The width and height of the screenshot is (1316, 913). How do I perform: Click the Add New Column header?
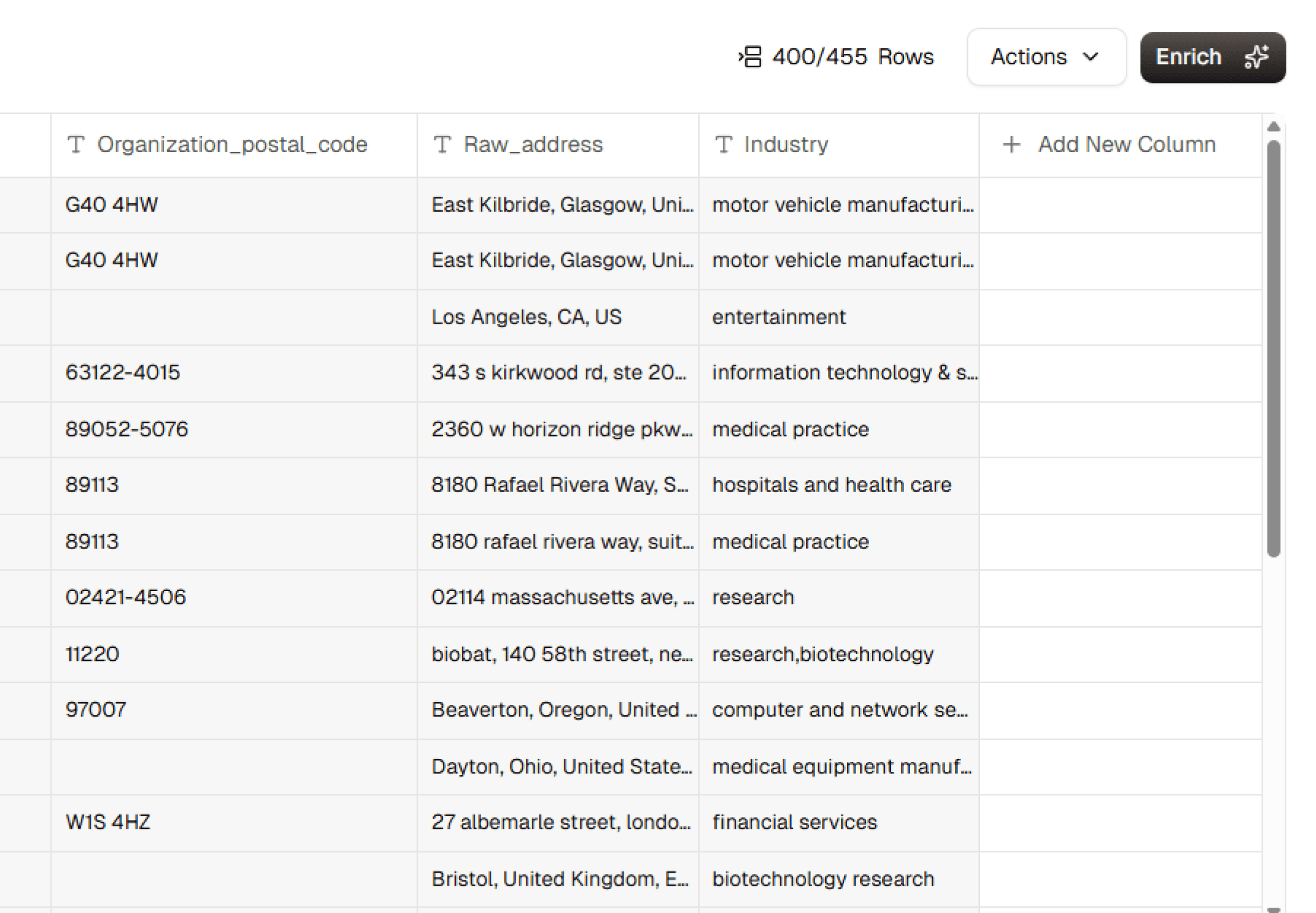[x=1126, y=144]
